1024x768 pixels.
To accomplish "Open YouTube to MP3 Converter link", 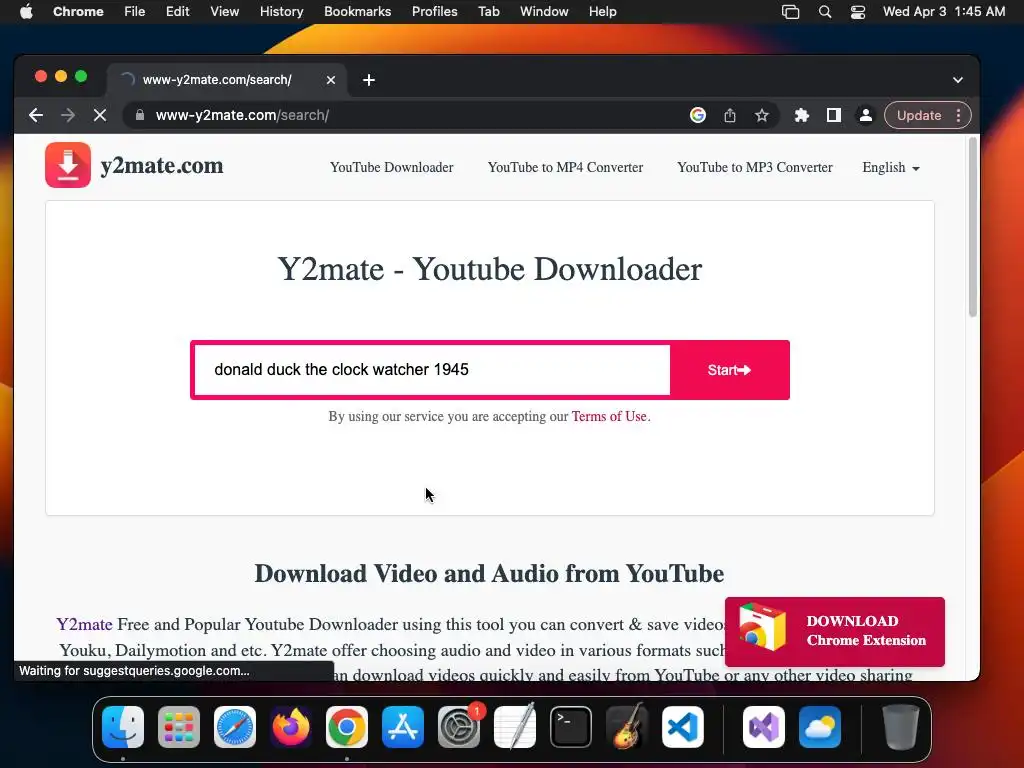I will (x=755, y=168).
